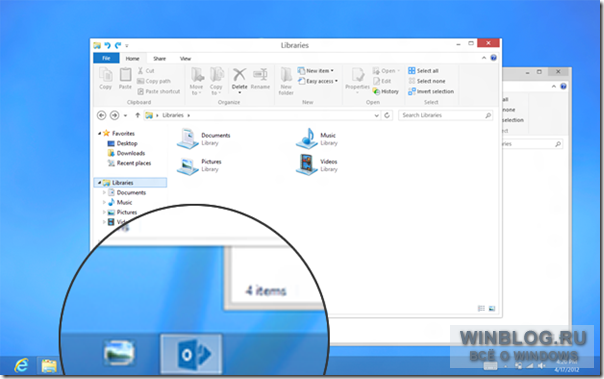
Task: Click the Delete icon in Organize group
Action: pos(239,74)
